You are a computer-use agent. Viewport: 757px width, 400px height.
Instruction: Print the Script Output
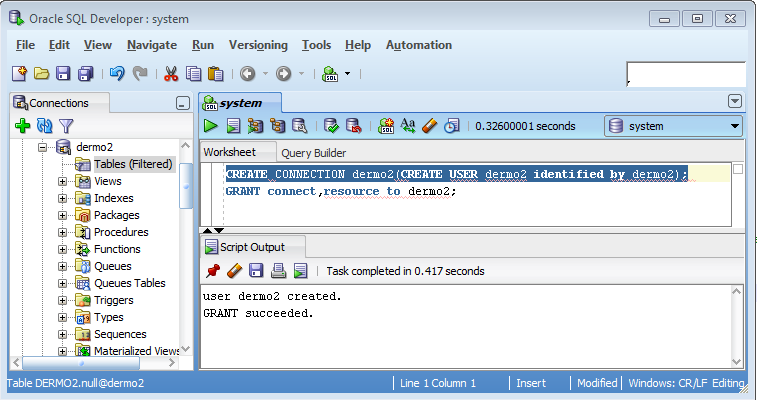click(278, 271)
